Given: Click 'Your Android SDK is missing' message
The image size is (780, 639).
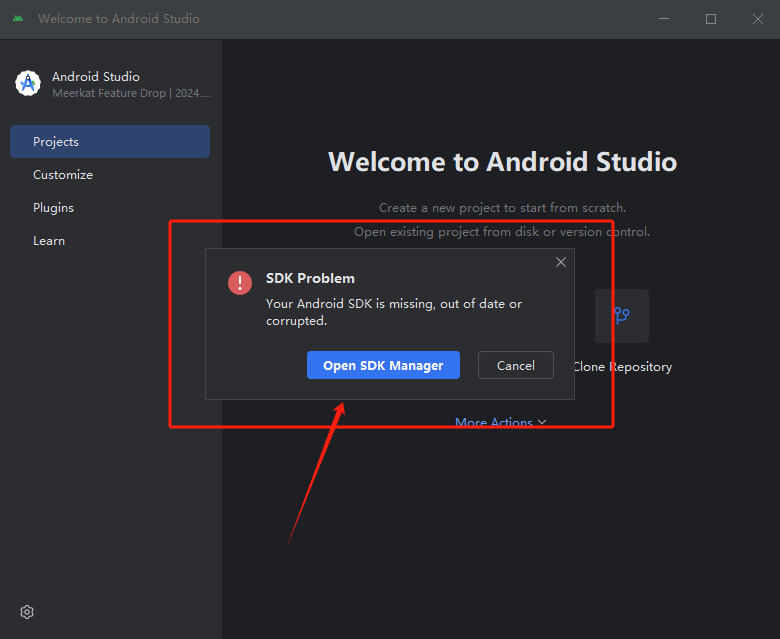Looking at the screenshot, I should coord(394,312).
